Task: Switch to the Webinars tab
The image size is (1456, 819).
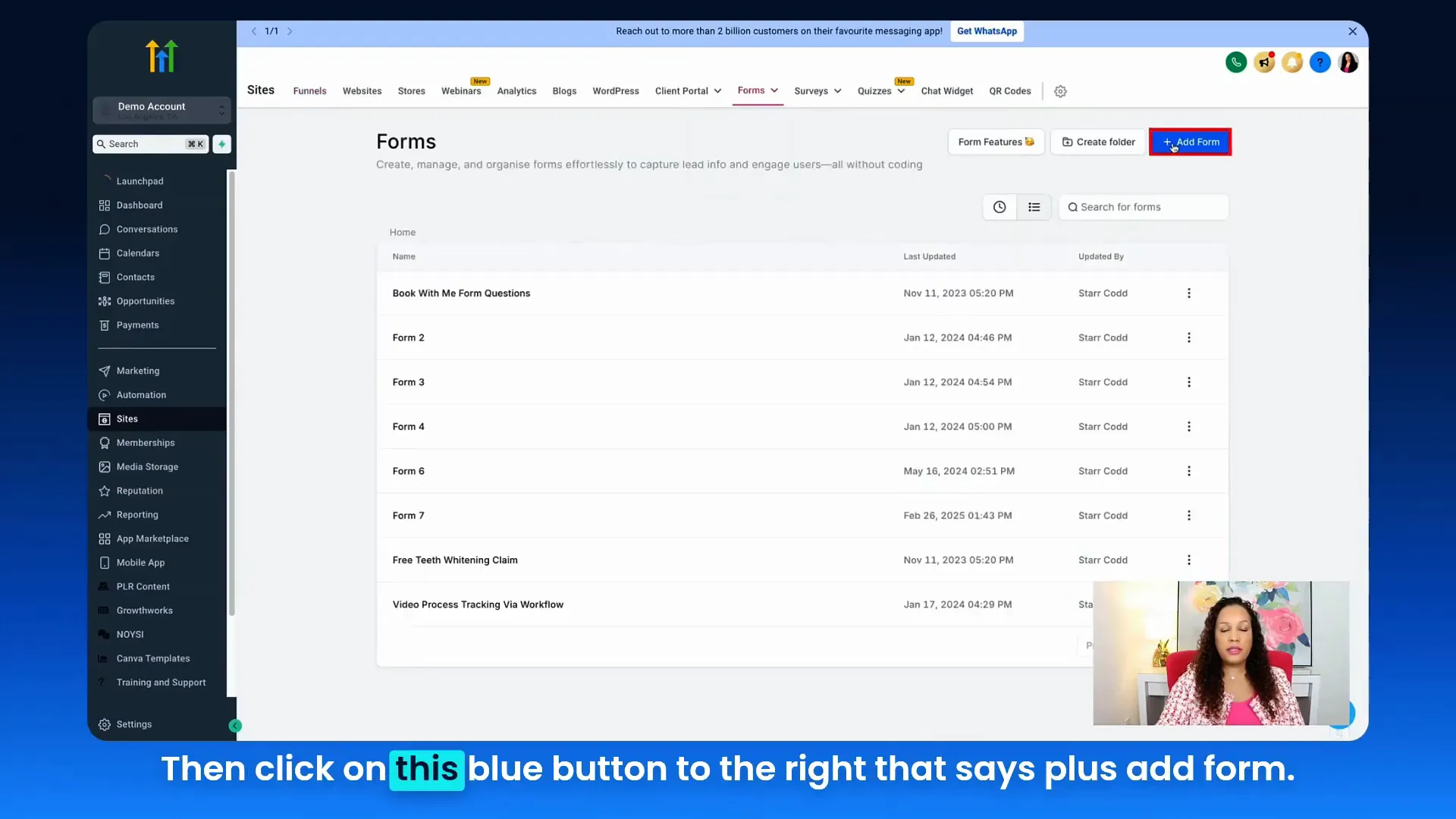Action: click(461, 91)
